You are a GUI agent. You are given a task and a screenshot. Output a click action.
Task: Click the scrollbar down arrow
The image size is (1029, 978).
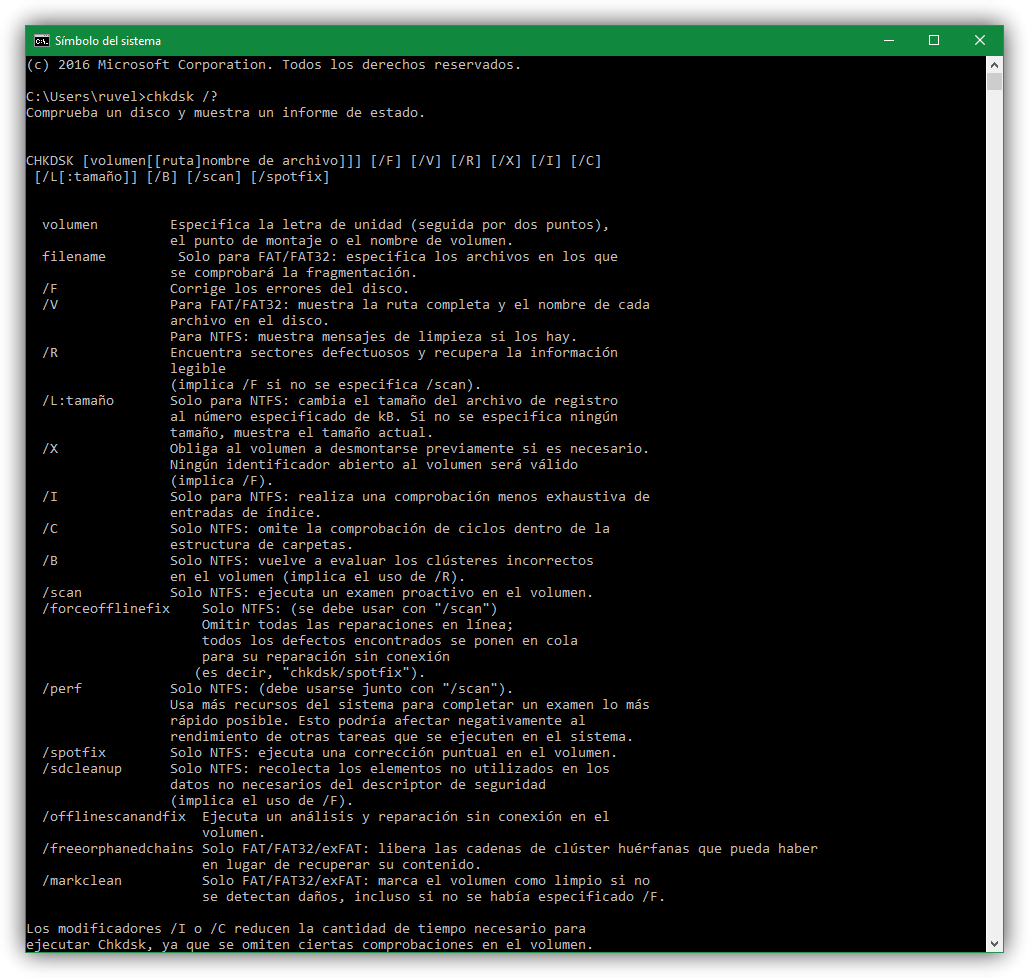[x=994, y=943]
